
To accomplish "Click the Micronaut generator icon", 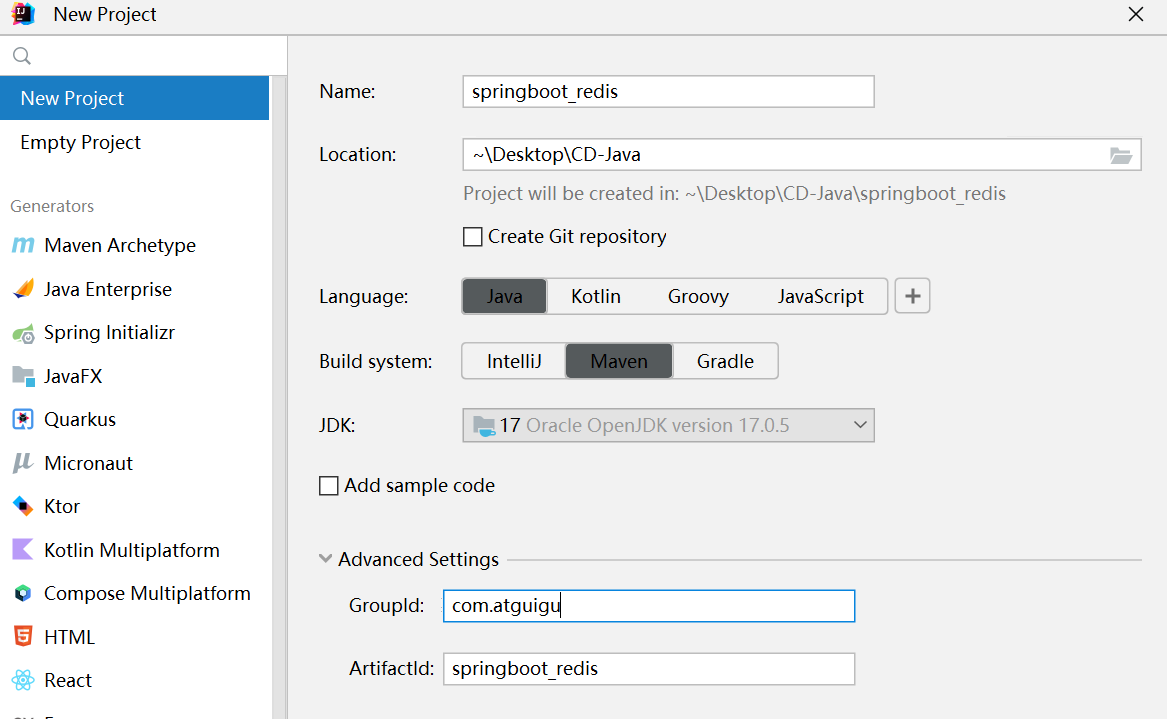I will tap(23, 463).
